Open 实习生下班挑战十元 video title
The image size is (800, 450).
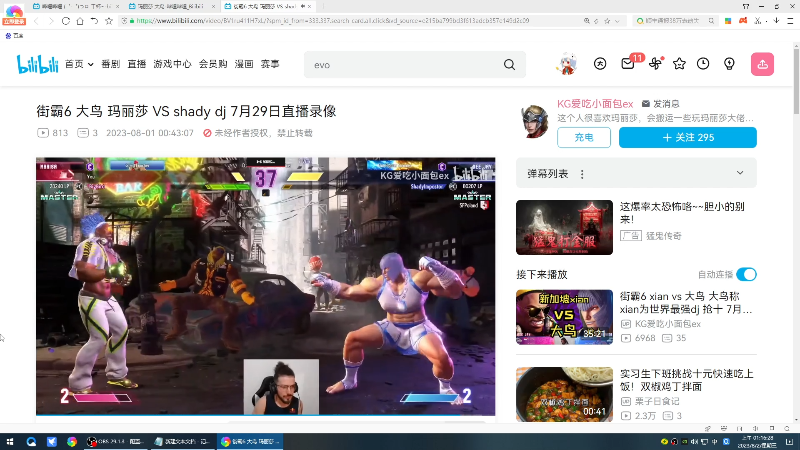pos(686,380)
